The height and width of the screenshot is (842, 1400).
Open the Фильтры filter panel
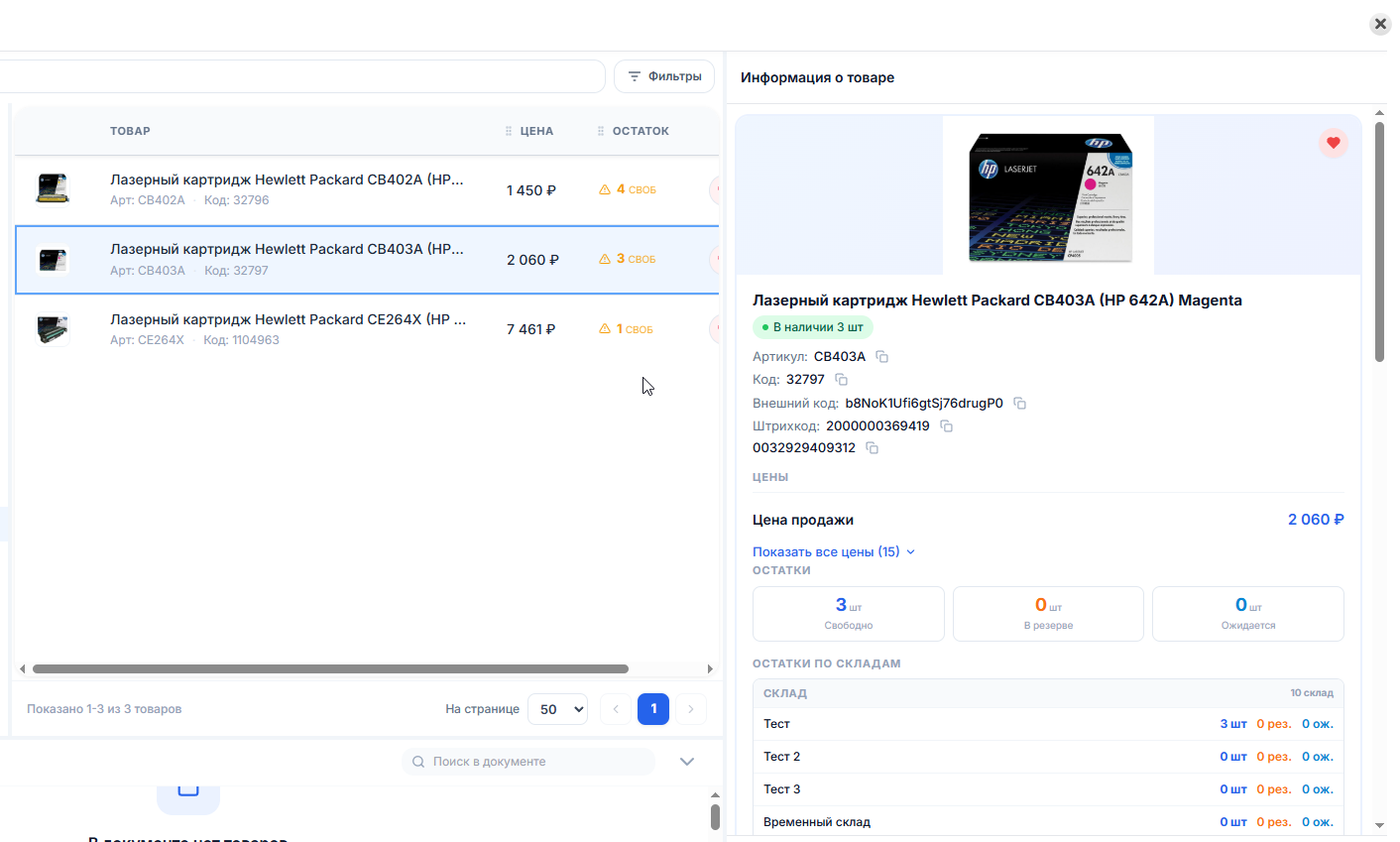point(664,76)
